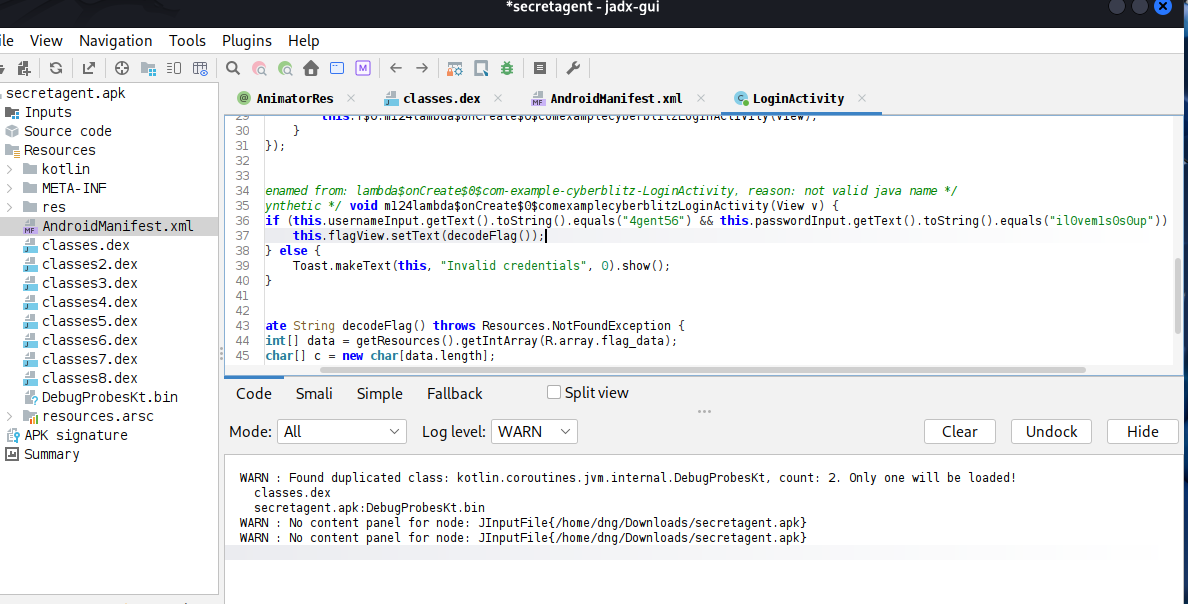Image resolution: width=1188 pixels, height=604 pixels.
Task: Open comment search with green magnifier icon
Action: [285, 68]
